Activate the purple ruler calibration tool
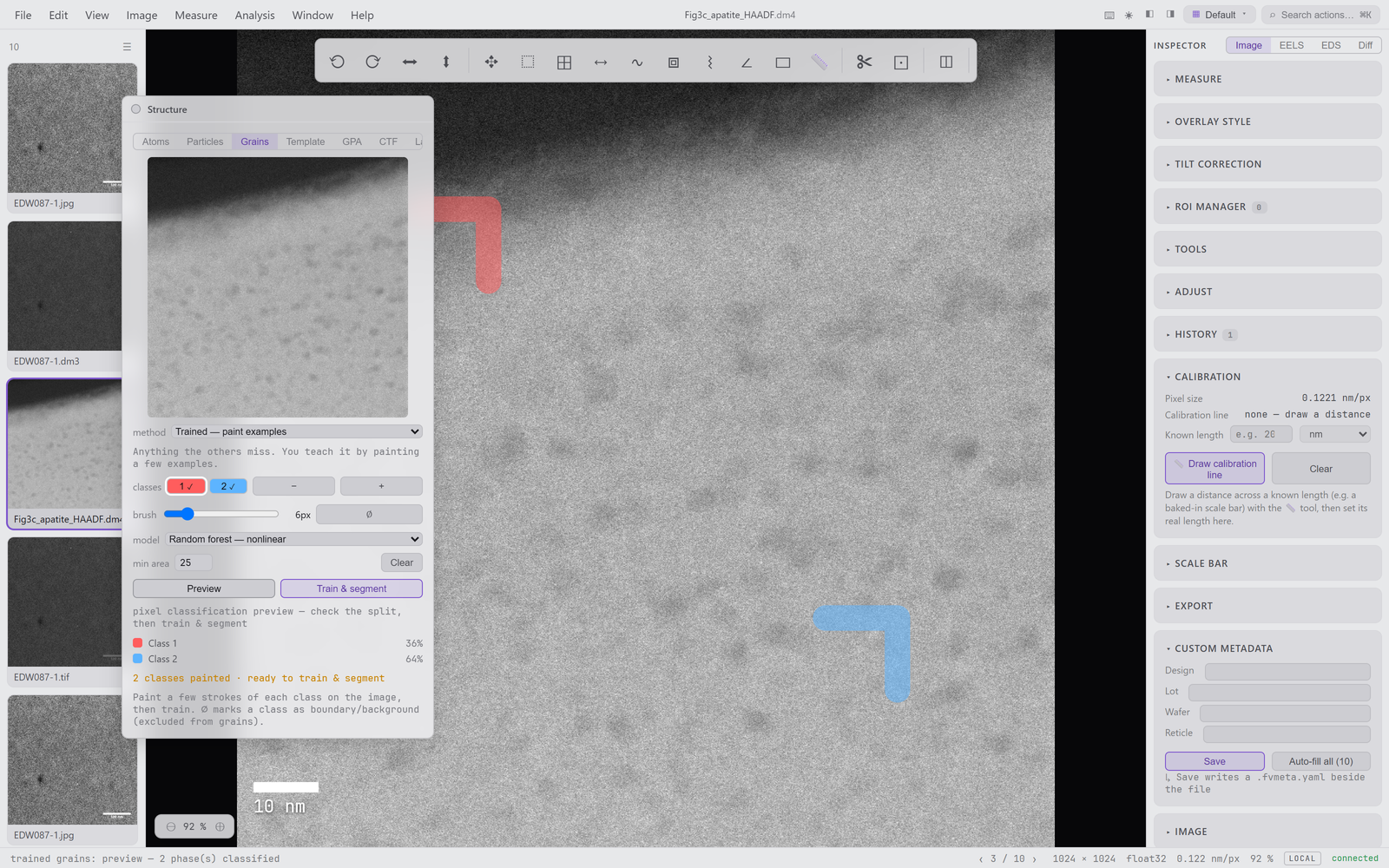Screen dimensions: 1389x868 pyautogui.click(x=820, y=62)
